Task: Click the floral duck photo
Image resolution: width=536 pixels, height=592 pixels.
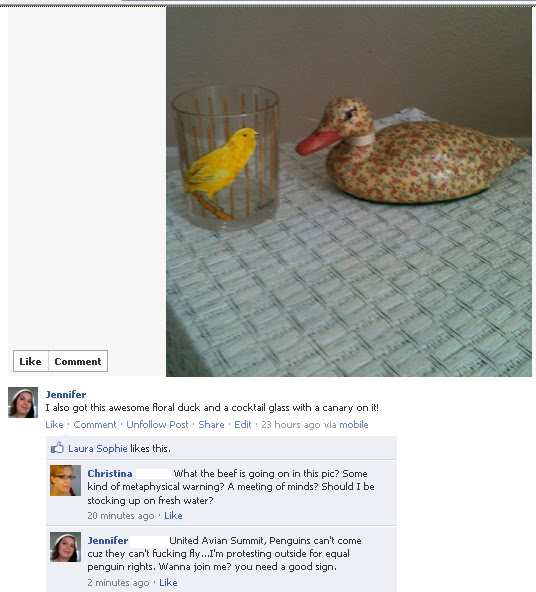Action: (349, 191)
